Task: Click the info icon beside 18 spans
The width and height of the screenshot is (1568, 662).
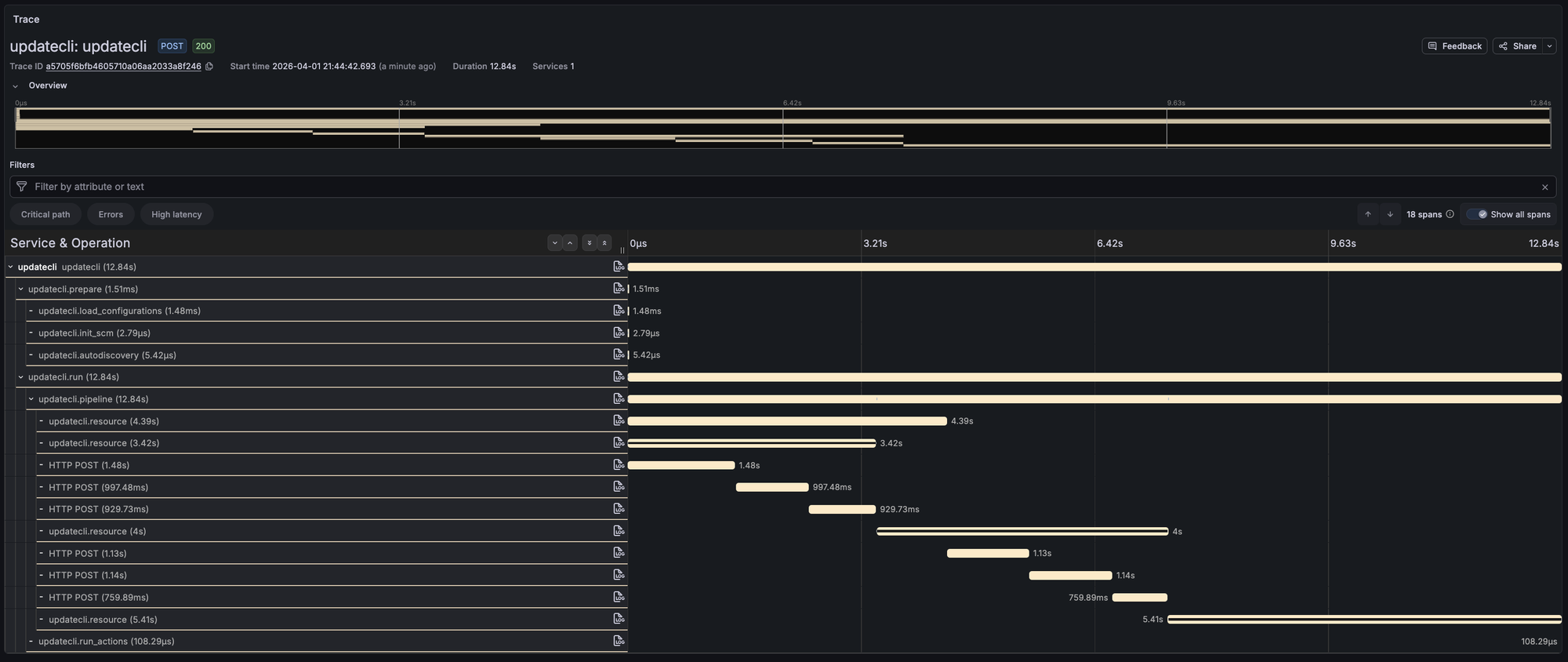Action: pos(1450,214)
